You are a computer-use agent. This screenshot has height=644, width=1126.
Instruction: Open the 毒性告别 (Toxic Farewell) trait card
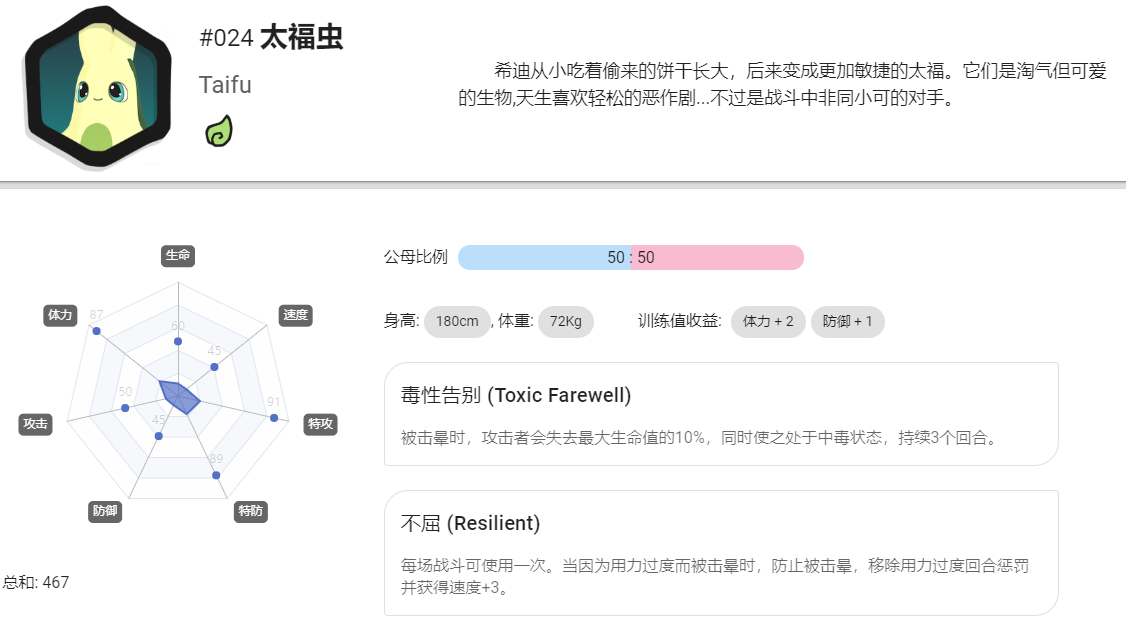tap(721, 414)
